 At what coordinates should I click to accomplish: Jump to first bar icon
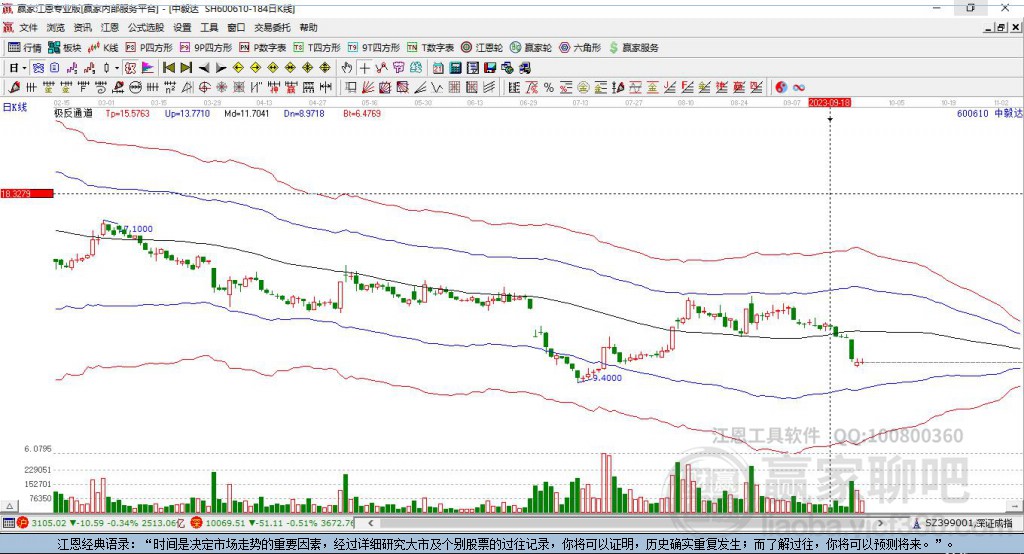[x=168, y=68]
